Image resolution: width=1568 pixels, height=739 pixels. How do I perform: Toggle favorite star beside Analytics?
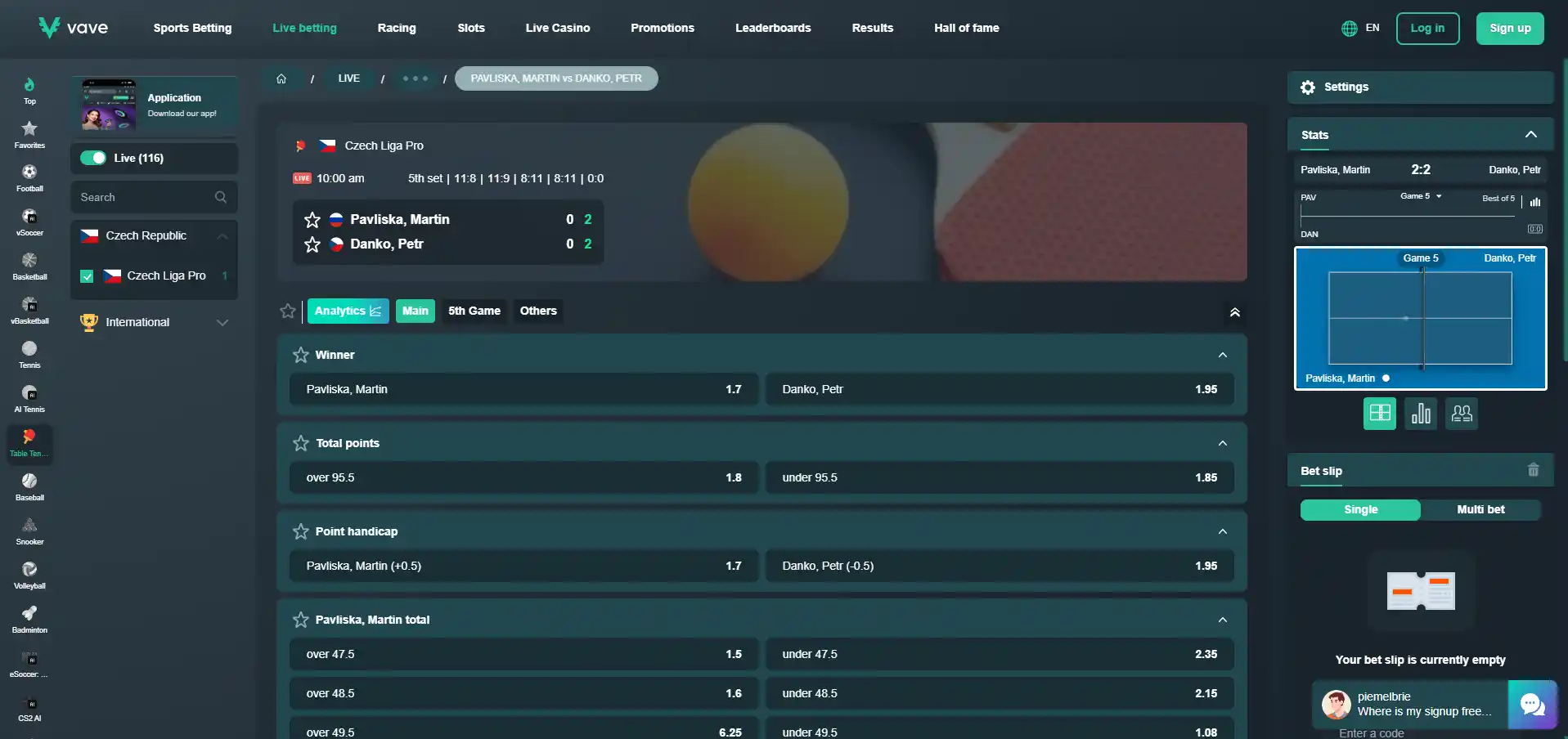pos(288,311)
